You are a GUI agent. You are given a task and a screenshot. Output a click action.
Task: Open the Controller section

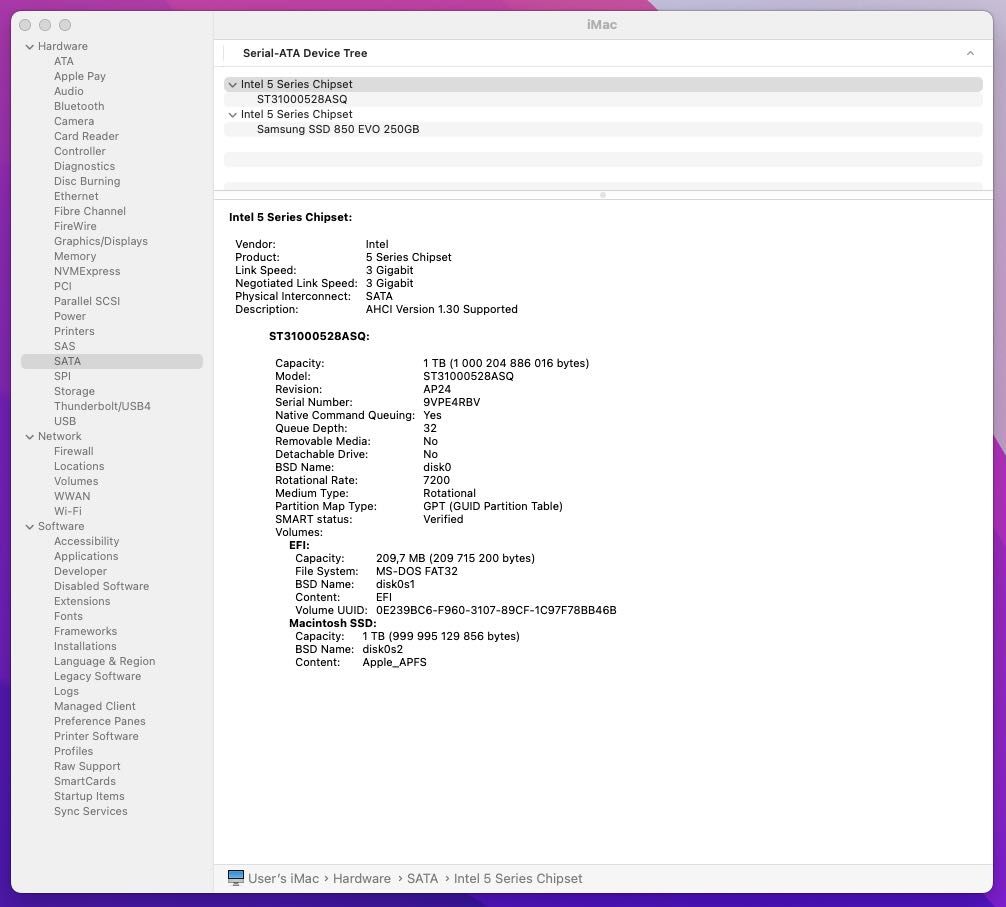coord(80,151)
